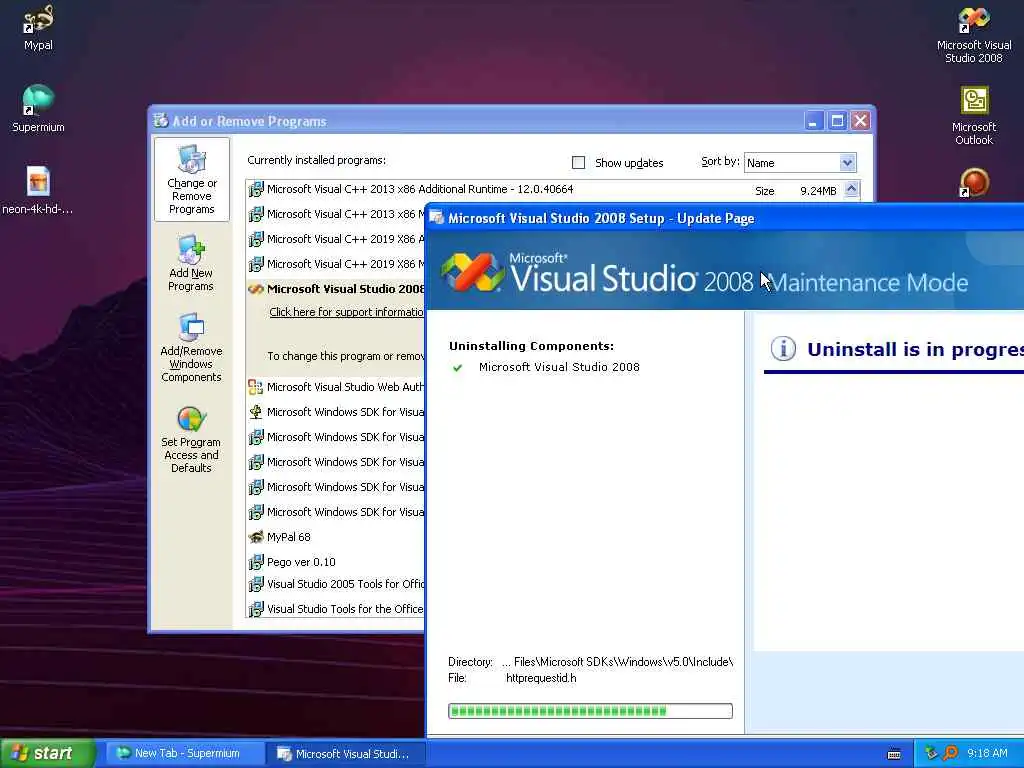Click green checkmark next to Microsoft Visual Studio 2008
Viewport: 1024px width, 768px height.
(458, 368)
